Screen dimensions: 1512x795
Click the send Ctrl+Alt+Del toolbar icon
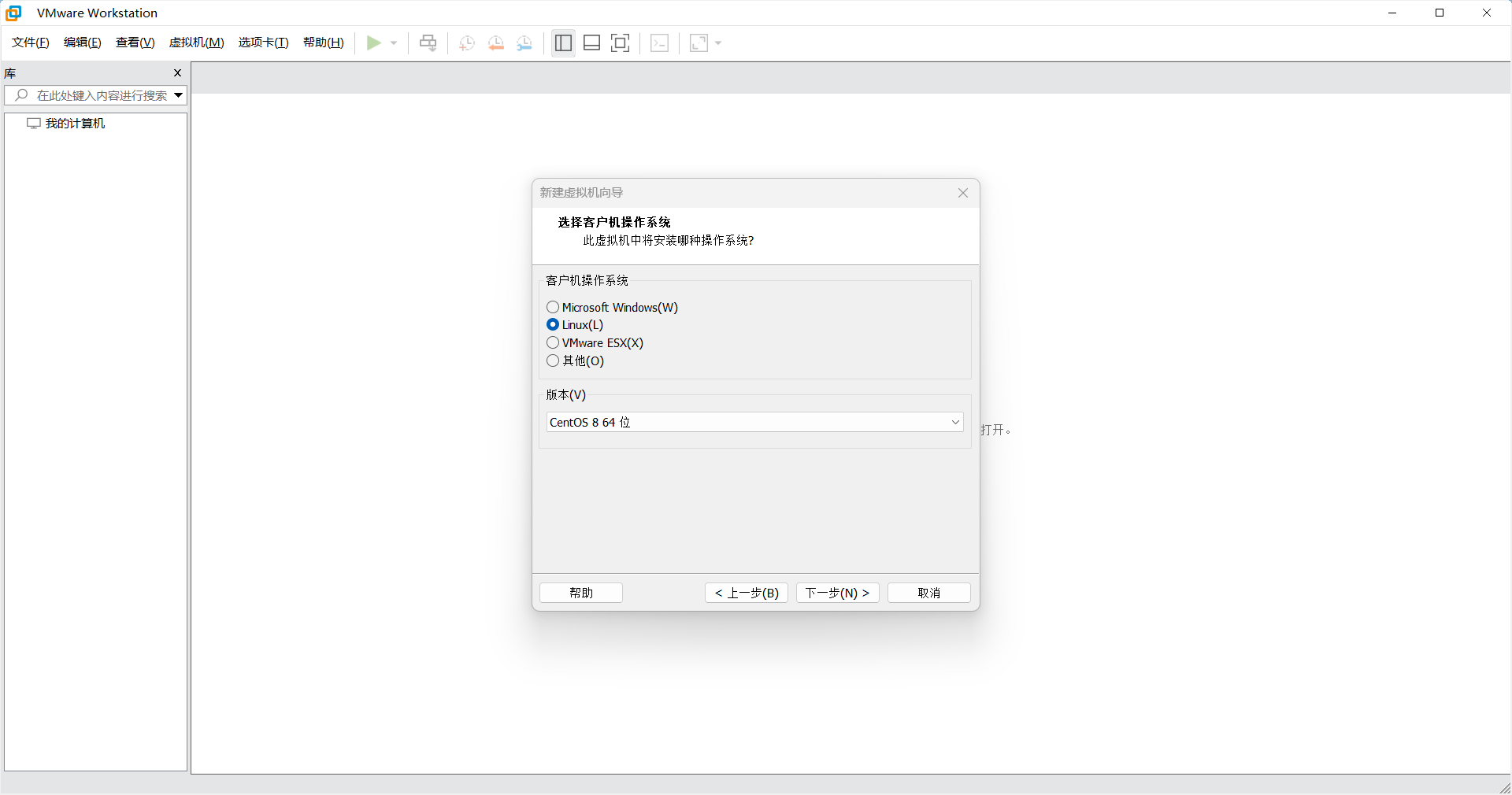point(428,43)
